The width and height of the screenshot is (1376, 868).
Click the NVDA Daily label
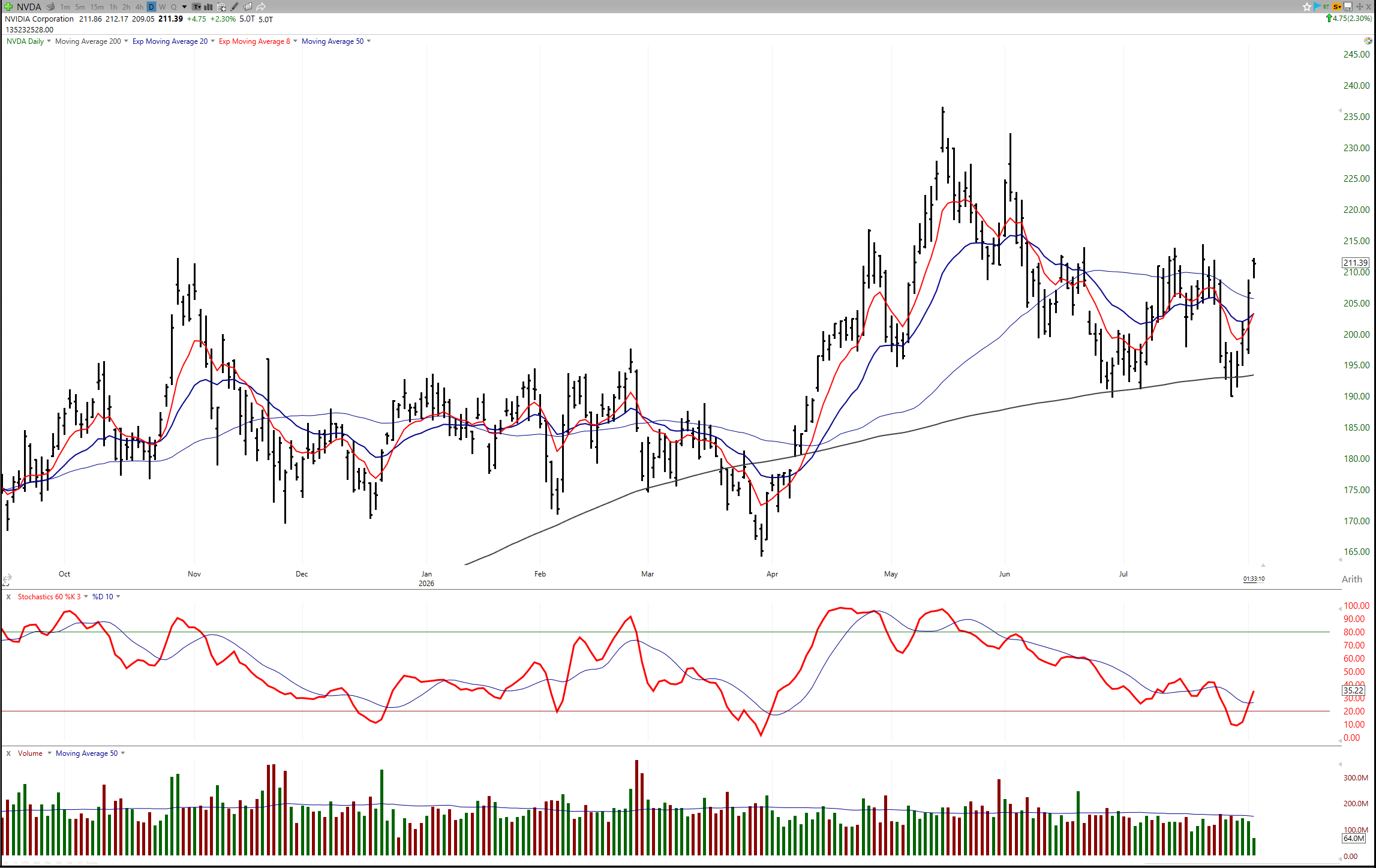coord(25,41)
